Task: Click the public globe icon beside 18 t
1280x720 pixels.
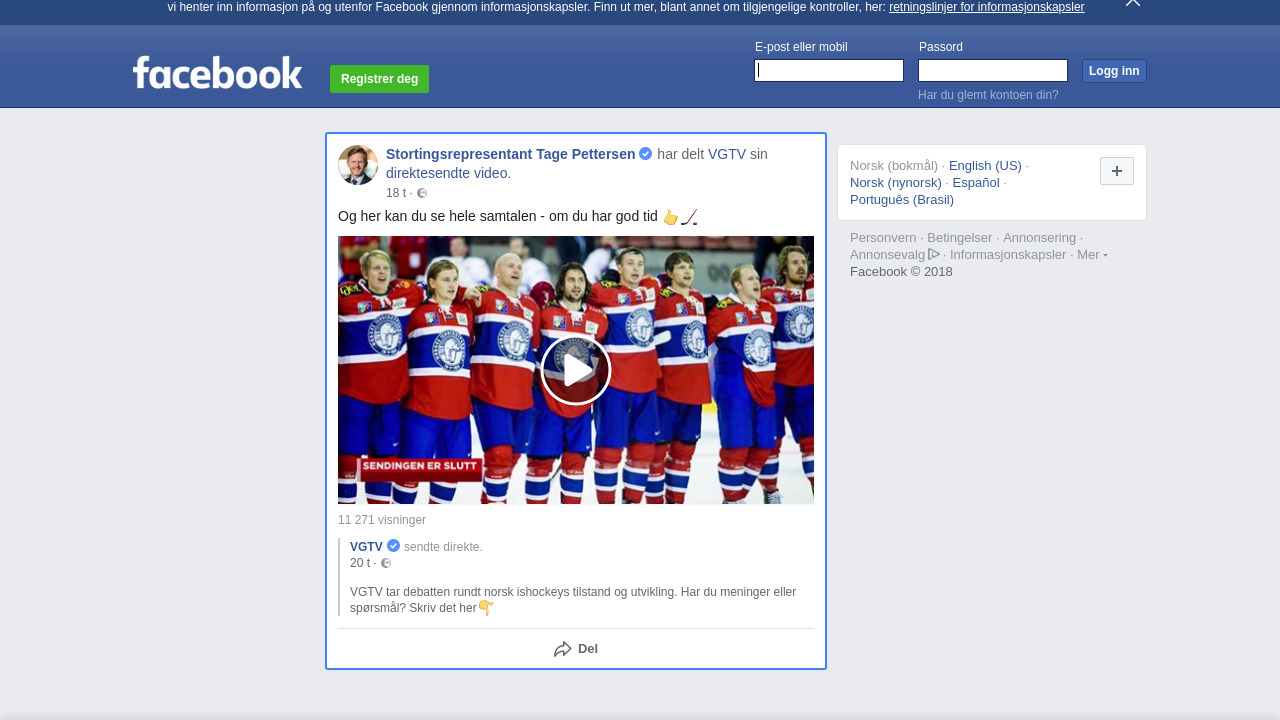Action: pyautogui.click(x=422, y=193)
